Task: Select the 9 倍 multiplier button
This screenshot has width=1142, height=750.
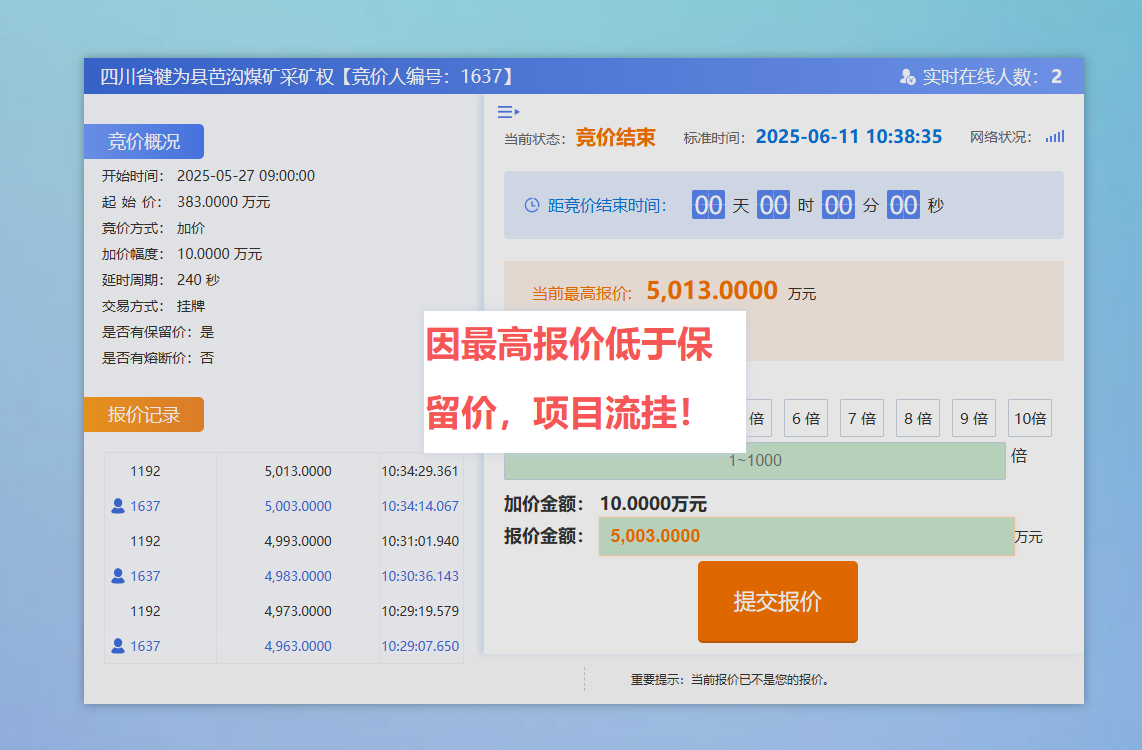Action: (973, 418)
